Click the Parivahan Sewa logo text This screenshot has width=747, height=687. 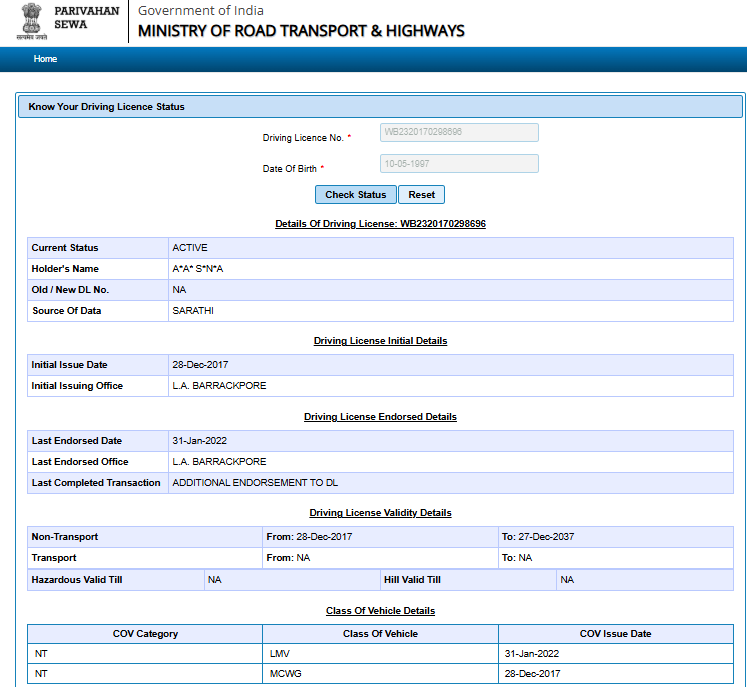coord(86,17)
